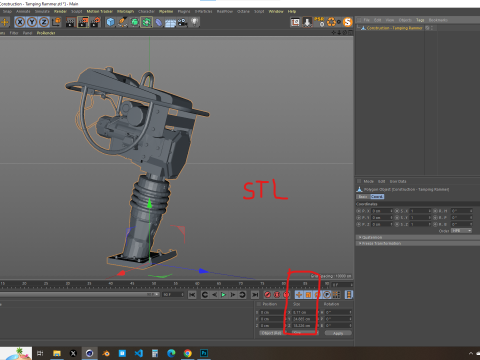Switch to the Coord. attribute tab

[x=377, y=197]
